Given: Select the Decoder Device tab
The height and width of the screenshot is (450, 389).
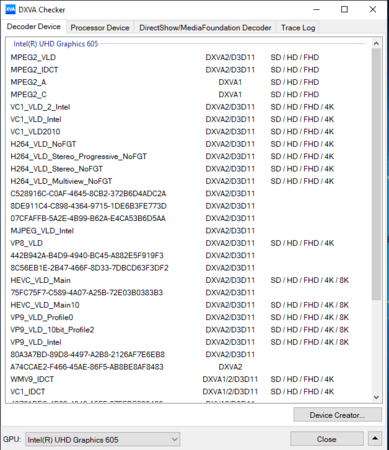Looking at the screenshot, I should point(34,27).
